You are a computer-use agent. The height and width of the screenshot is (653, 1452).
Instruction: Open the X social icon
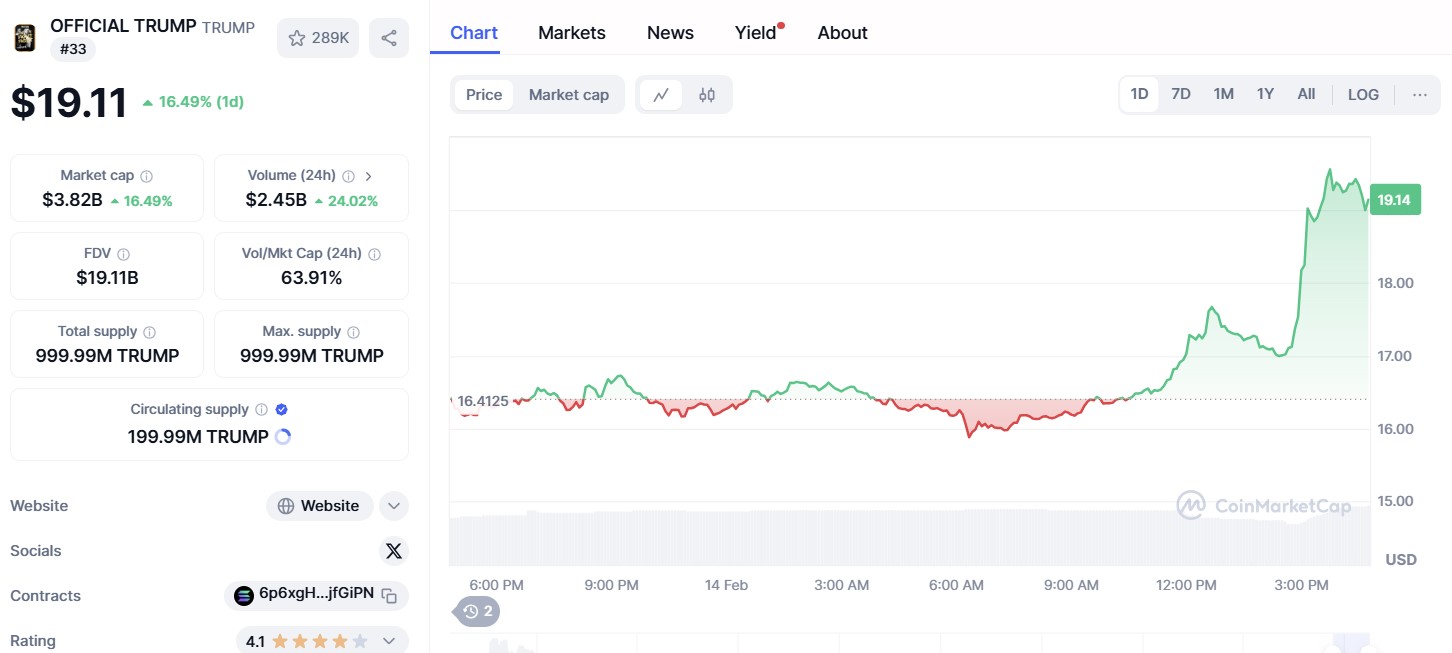point(394,551)
